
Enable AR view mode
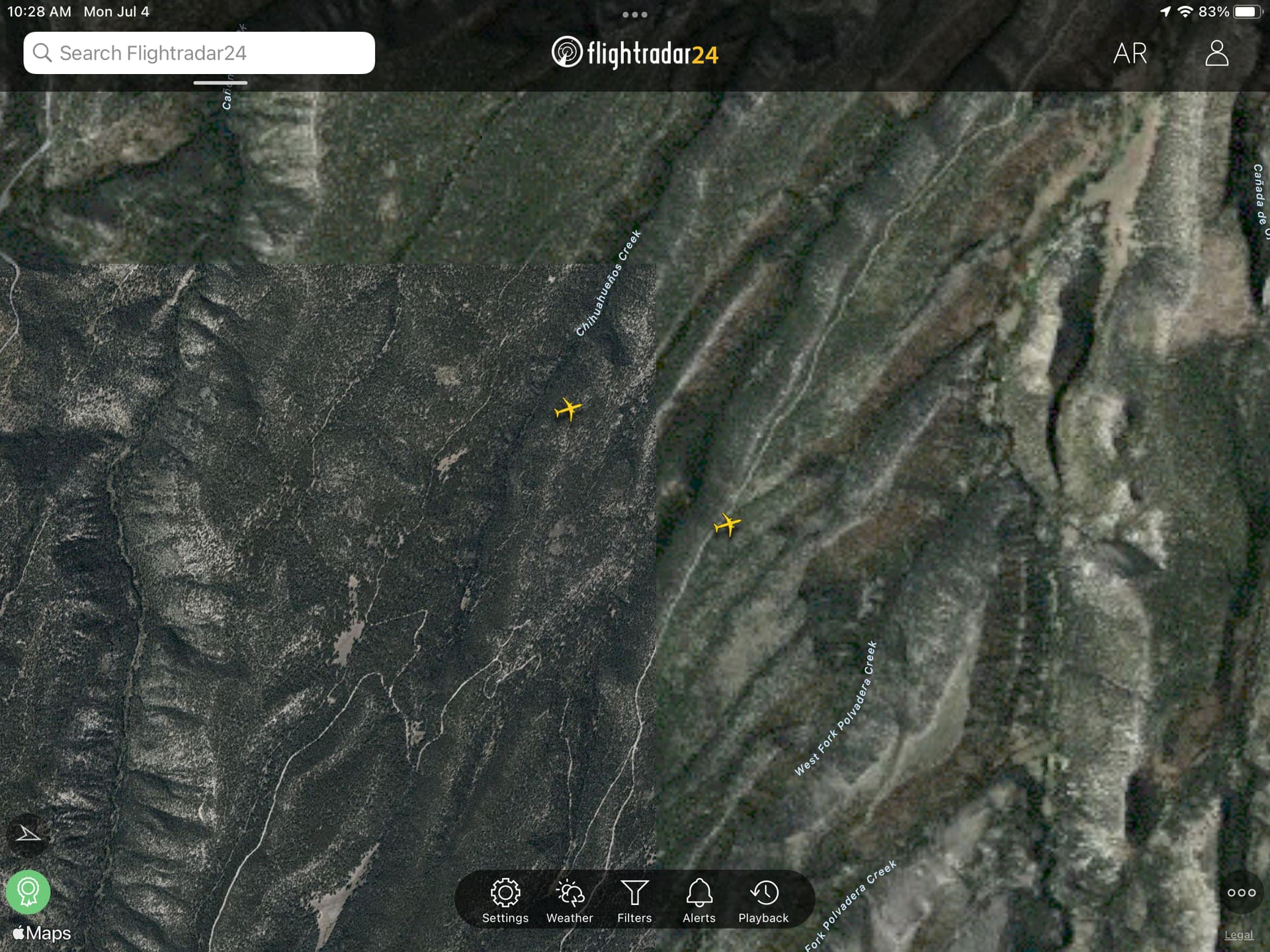tap(1130, 54)
